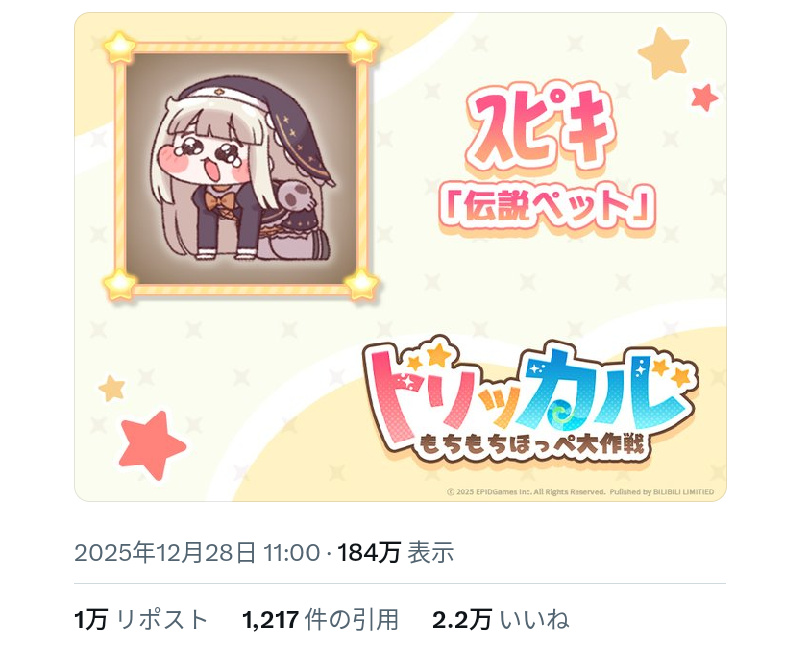The width and height of the screenshot is (800, 653).
Task: Click the large red star at bottom left
Action: pyautogui.click(x=151, y=445)
